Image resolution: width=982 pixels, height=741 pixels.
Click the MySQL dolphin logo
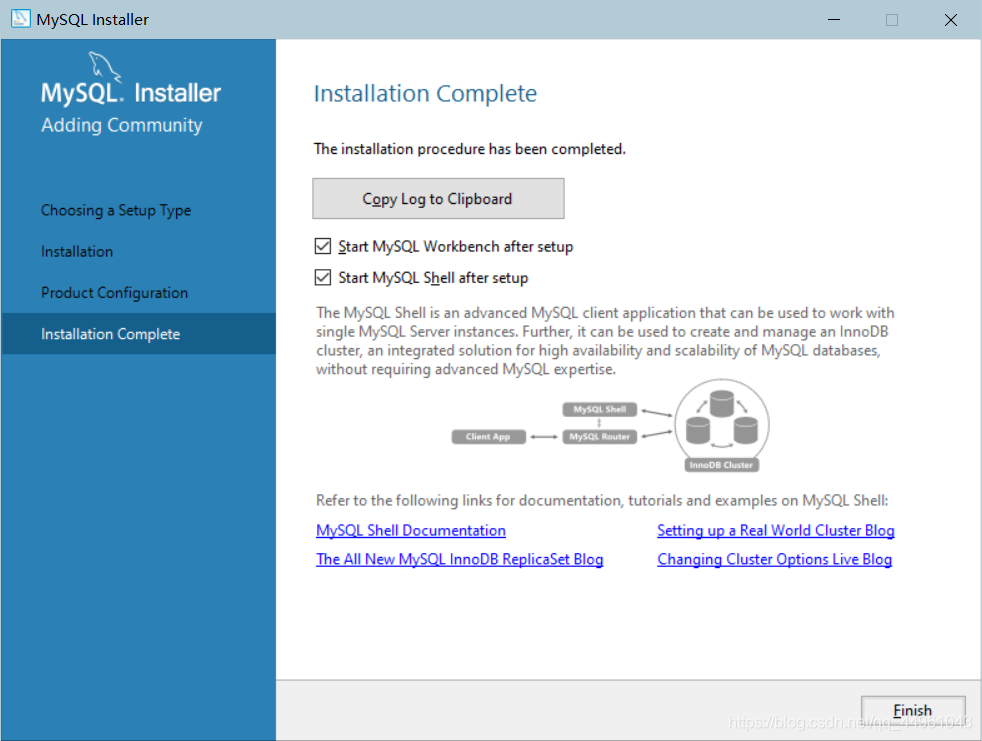click(104, 66)
